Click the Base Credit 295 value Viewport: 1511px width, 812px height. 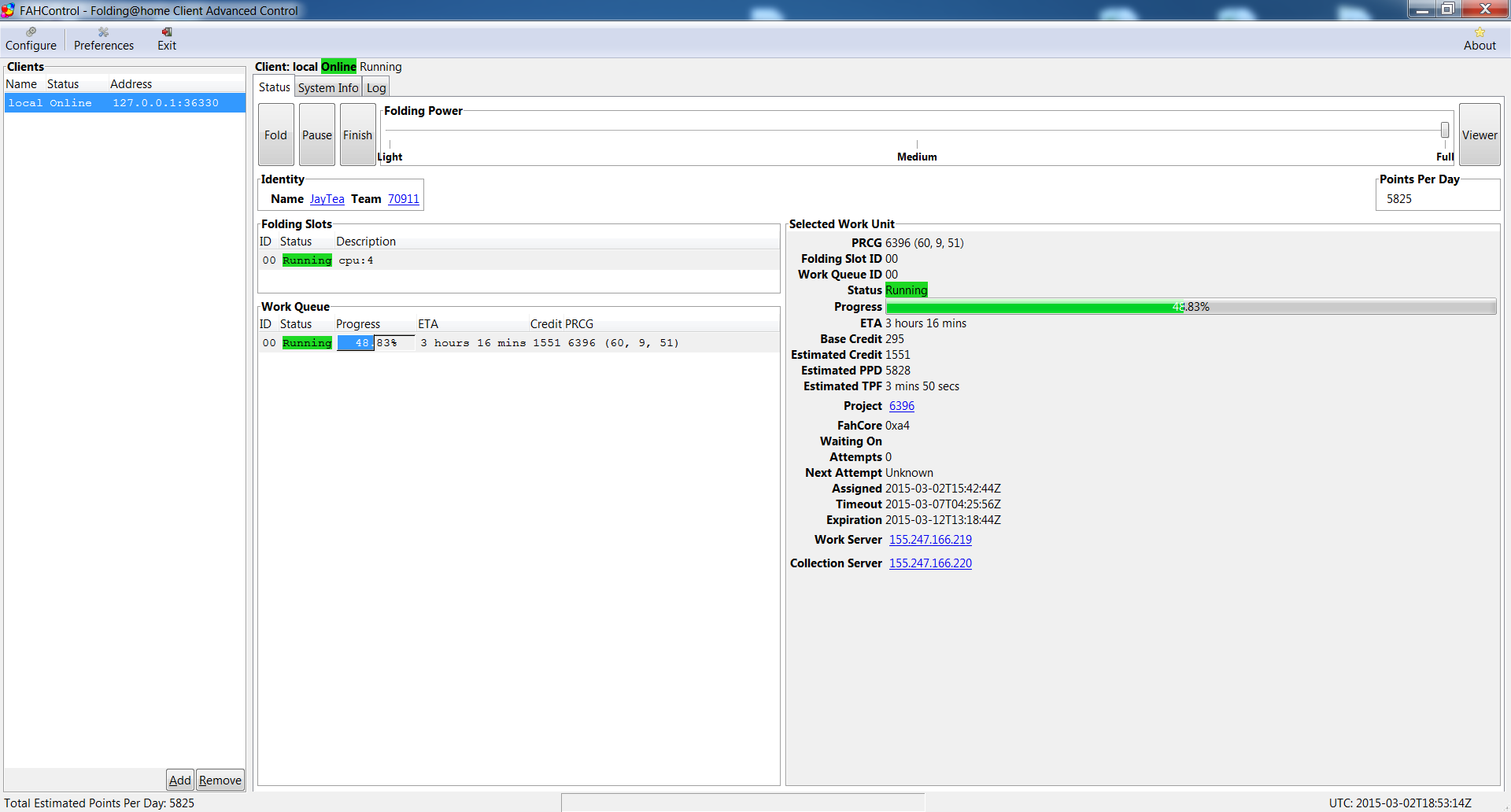click(895, 339)
